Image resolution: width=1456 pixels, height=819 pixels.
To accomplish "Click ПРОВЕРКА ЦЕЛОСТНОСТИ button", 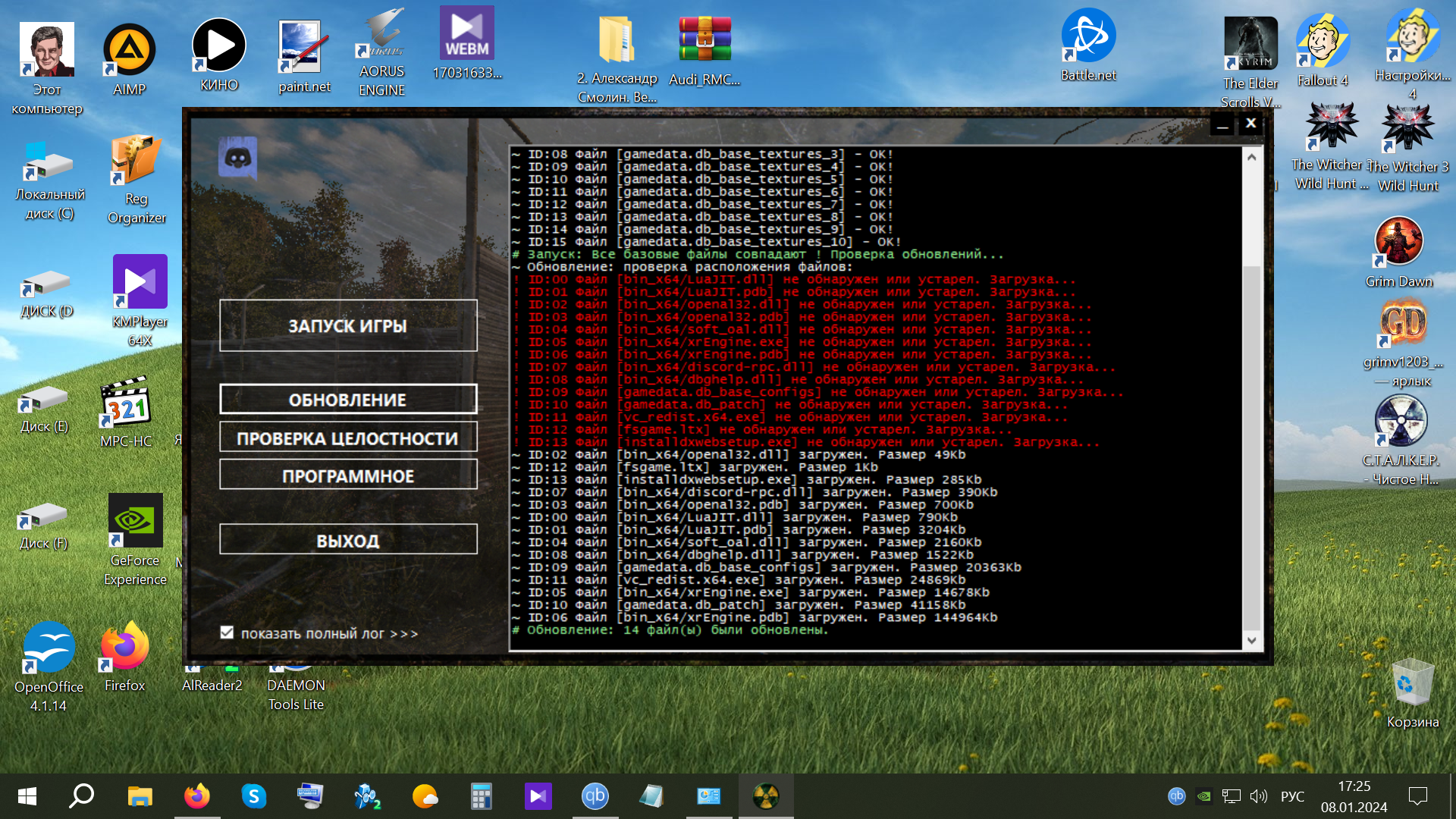I will point(348,438).
